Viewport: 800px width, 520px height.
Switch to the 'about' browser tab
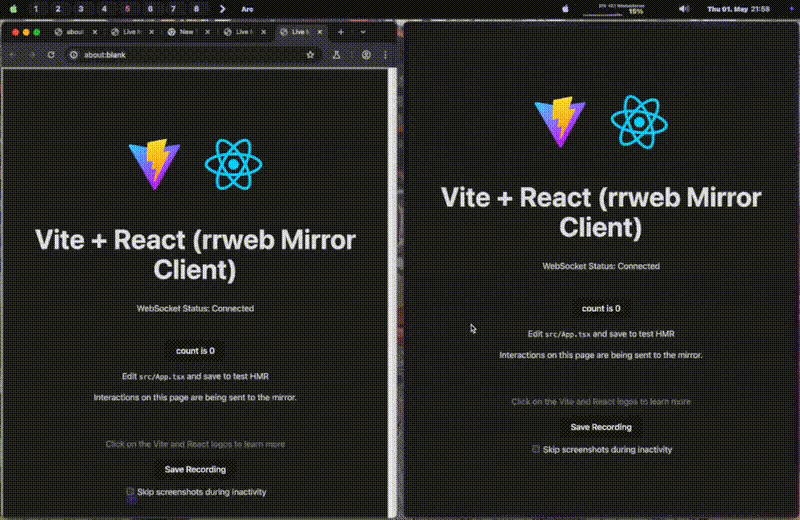click(x=75, y=32)
